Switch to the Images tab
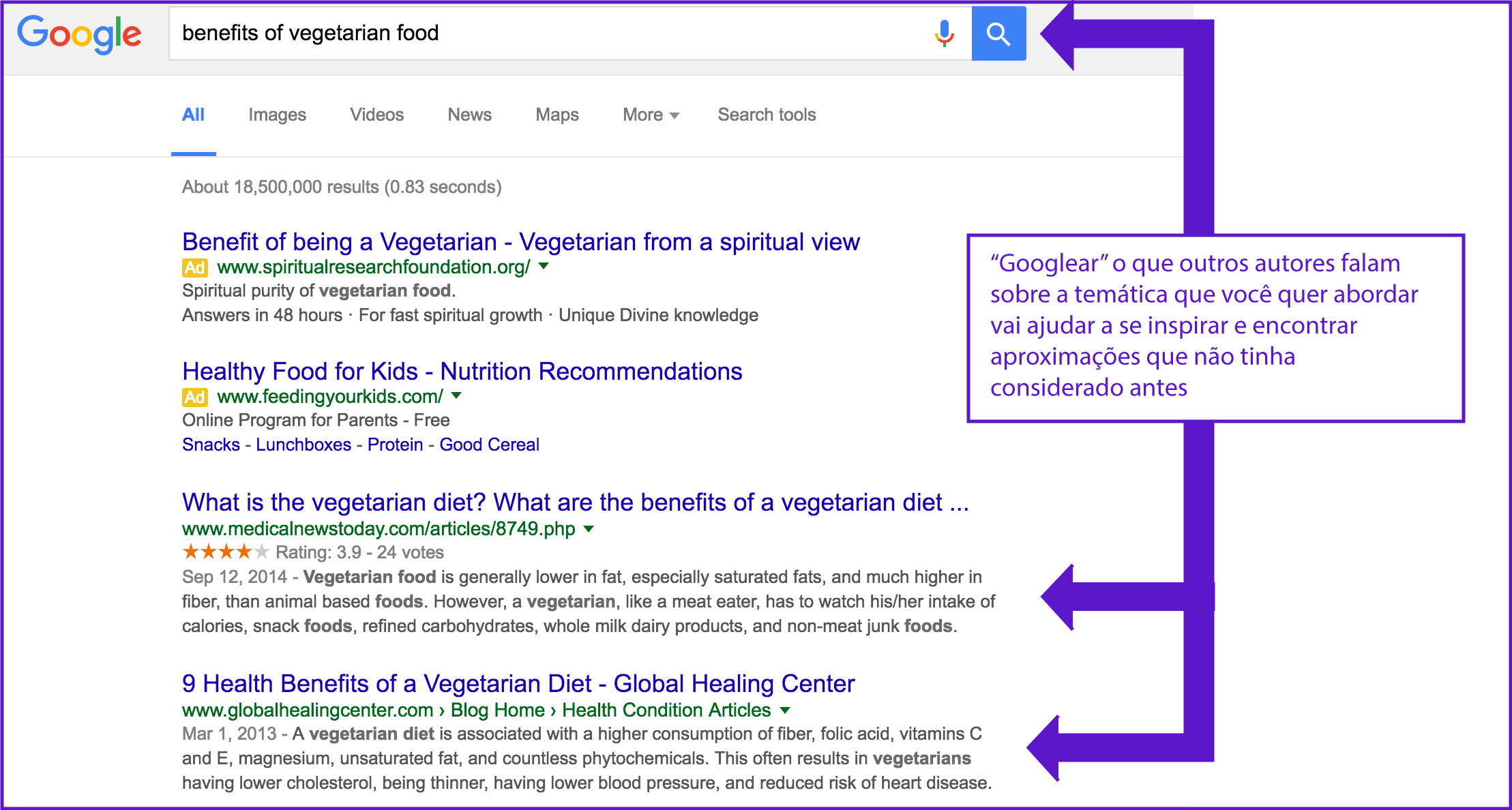Image resolution: width=1512 pixels, height=810 pixels. [x=277, y=115]
